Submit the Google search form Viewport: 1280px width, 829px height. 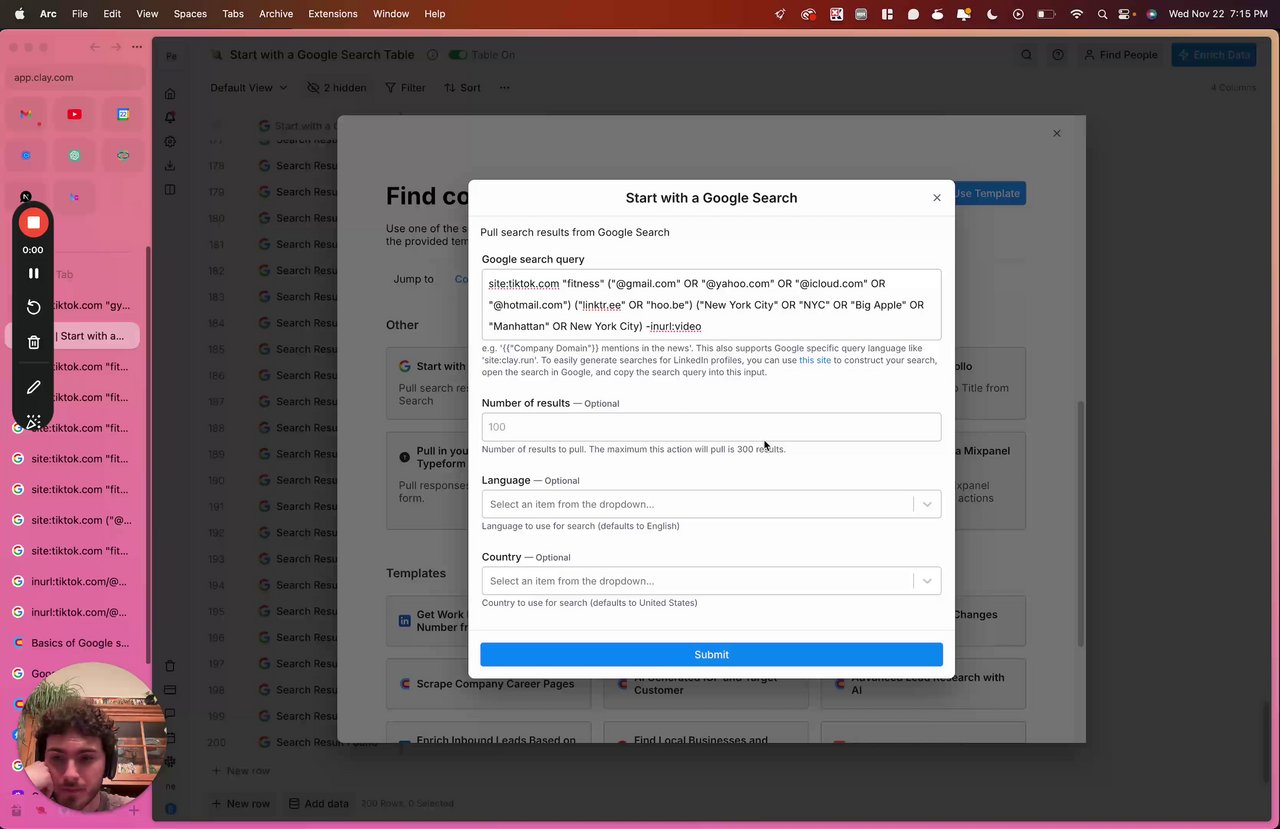pos(711,654)
